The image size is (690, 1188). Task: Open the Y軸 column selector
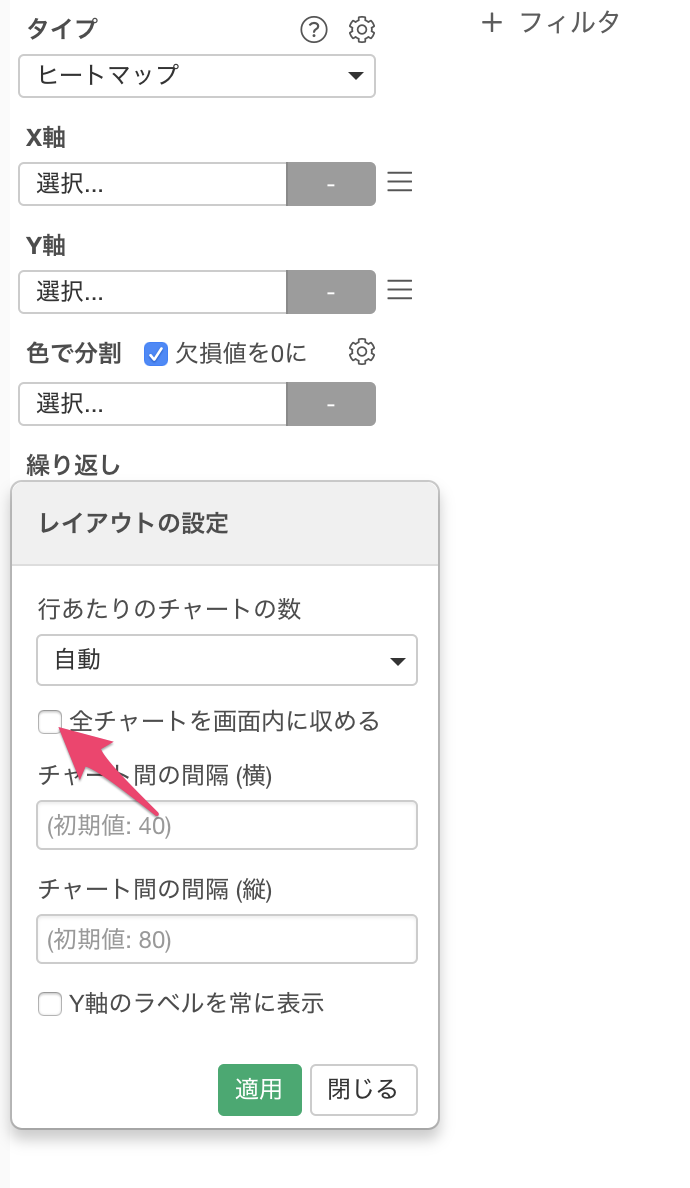pos(153,292)
